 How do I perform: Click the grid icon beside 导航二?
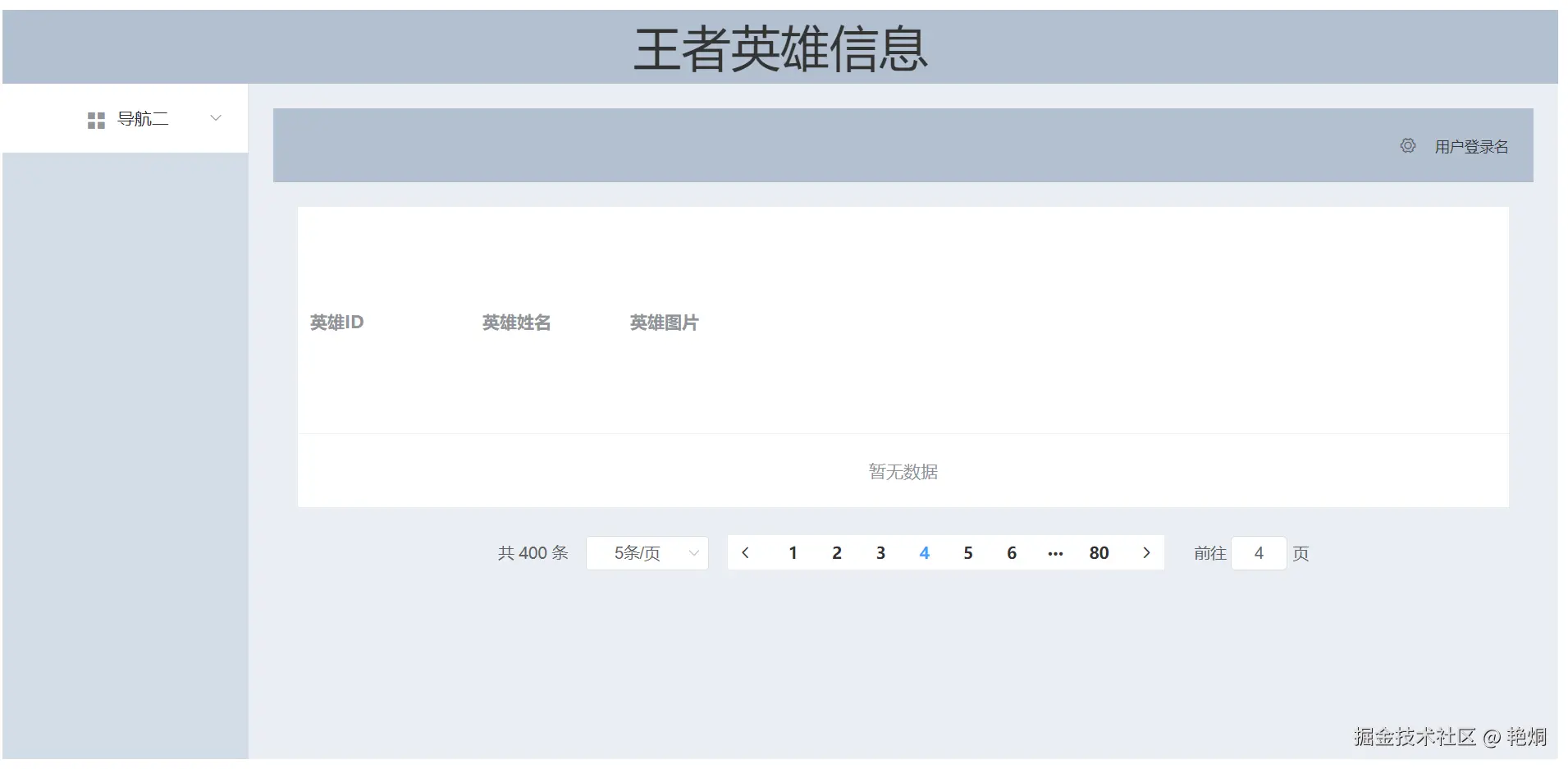click(95, 119)
